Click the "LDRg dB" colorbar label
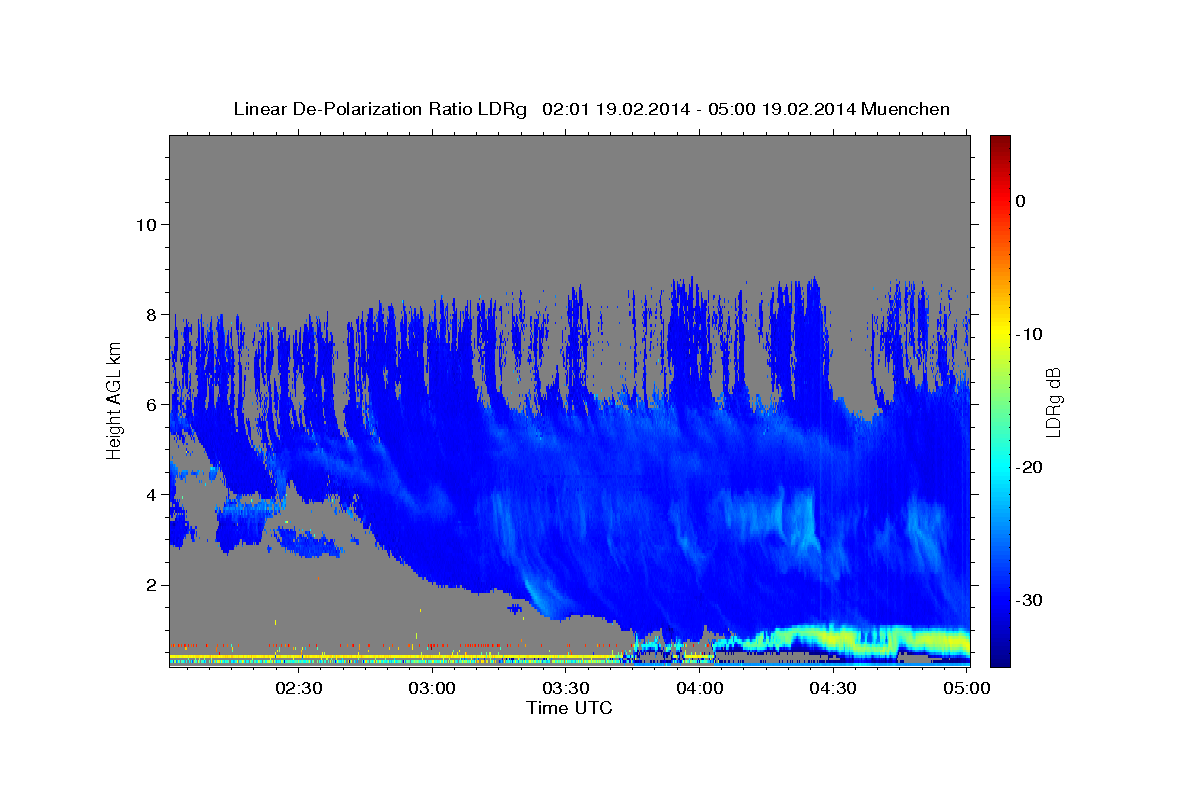The image size is (1200, 800). [1053, 402]
